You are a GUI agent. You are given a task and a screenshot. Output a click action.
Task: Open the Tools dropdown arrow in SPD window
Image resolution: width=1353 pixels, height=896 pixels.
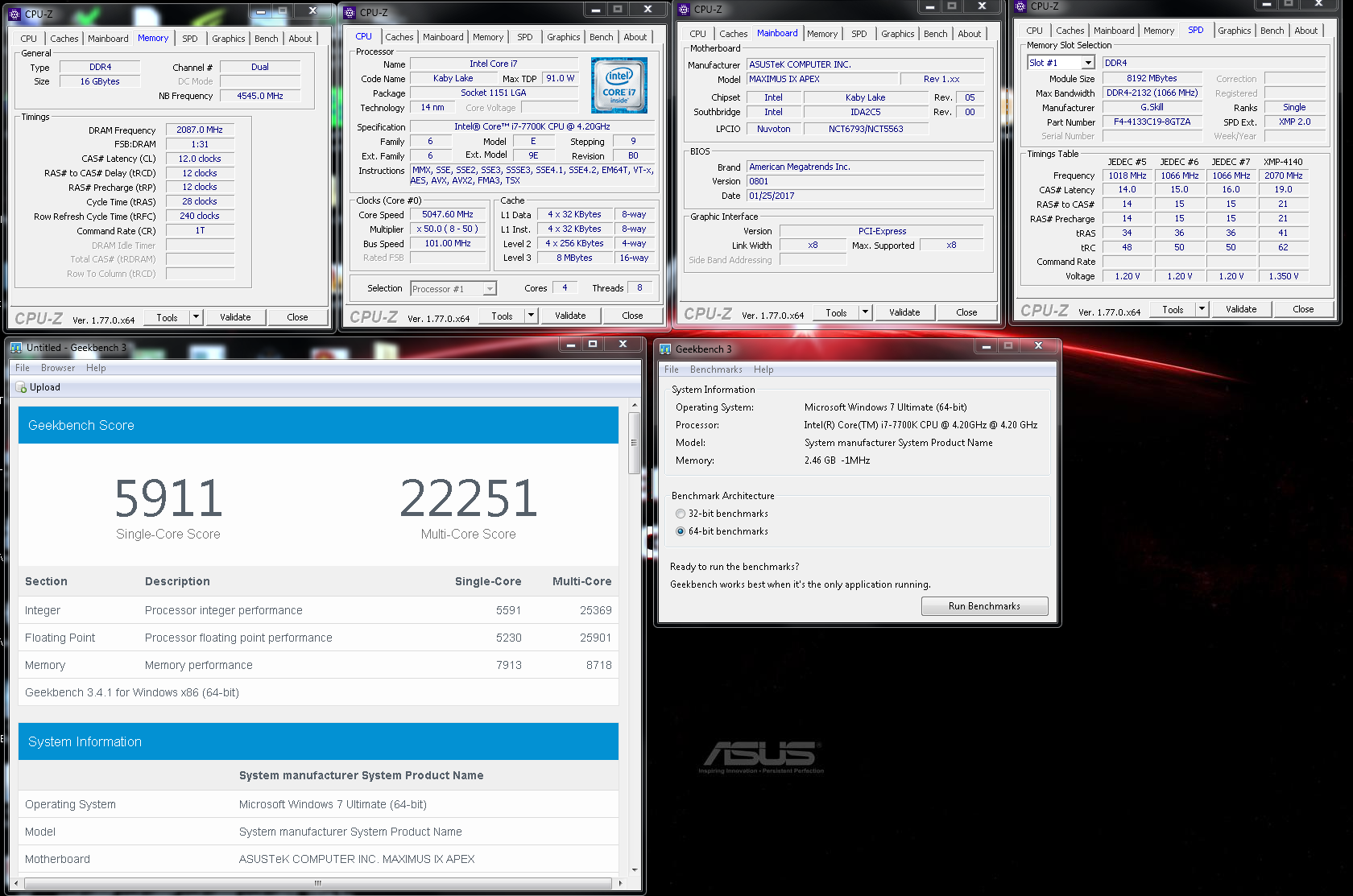pyautogui.click(x=1202, y=309)
